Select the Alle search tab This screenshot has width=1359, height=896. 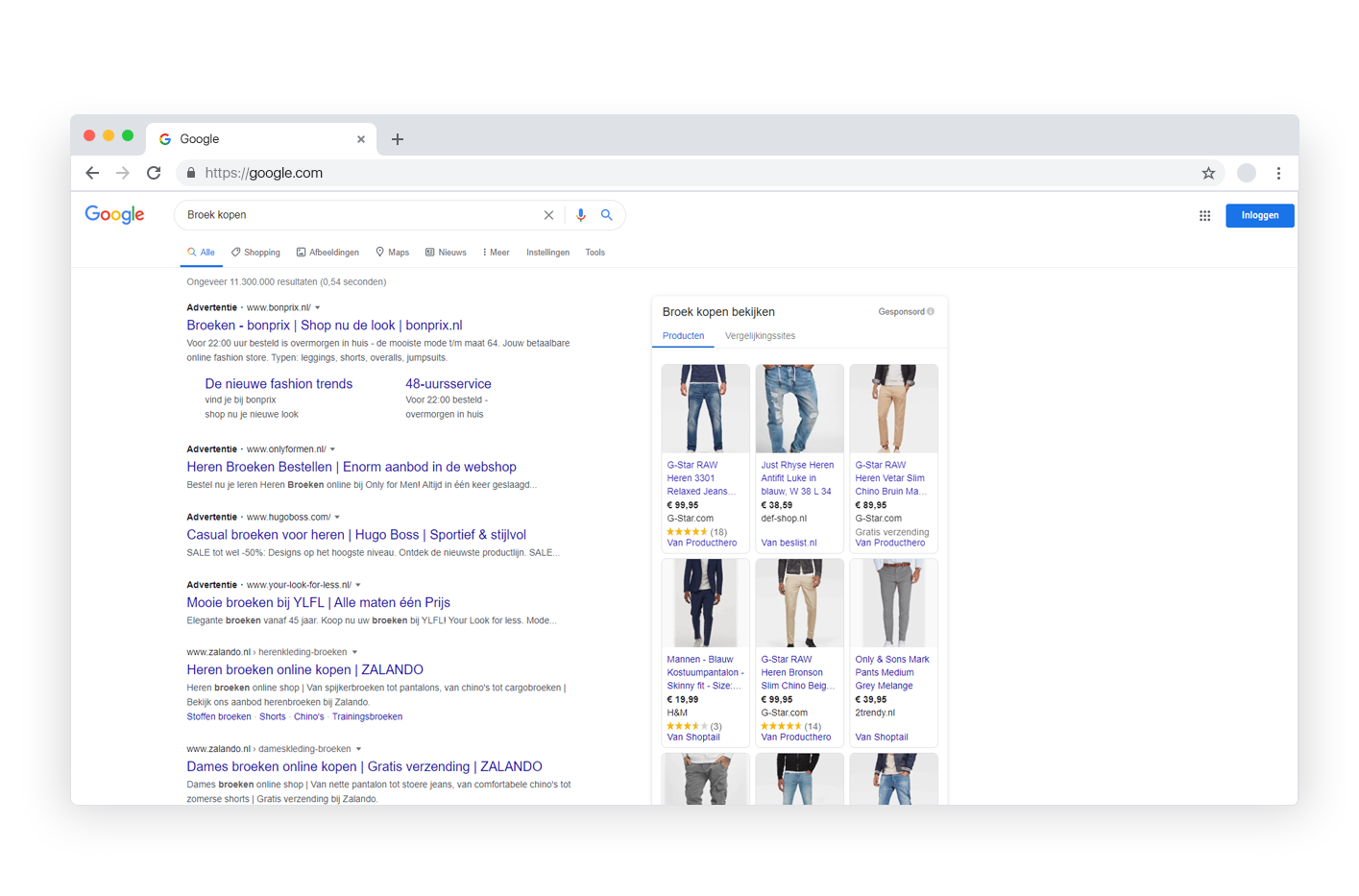(201, 253)
